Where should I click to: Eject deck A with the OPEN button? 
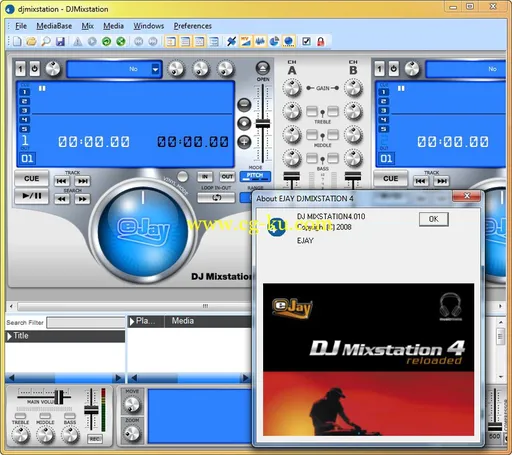263,68
